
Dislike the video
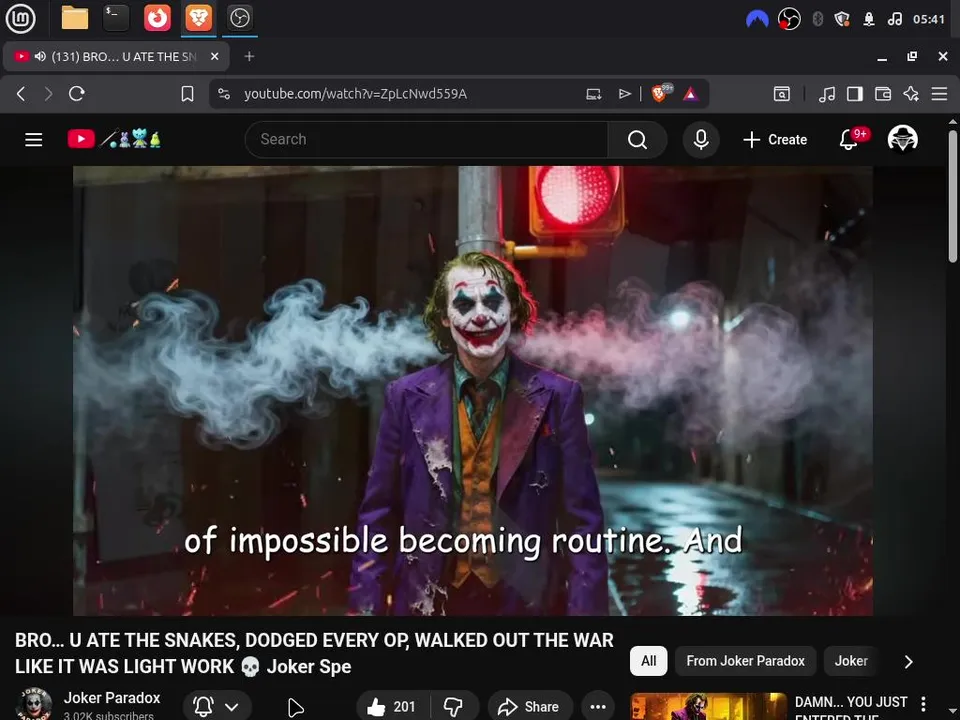tap(454, 707)
